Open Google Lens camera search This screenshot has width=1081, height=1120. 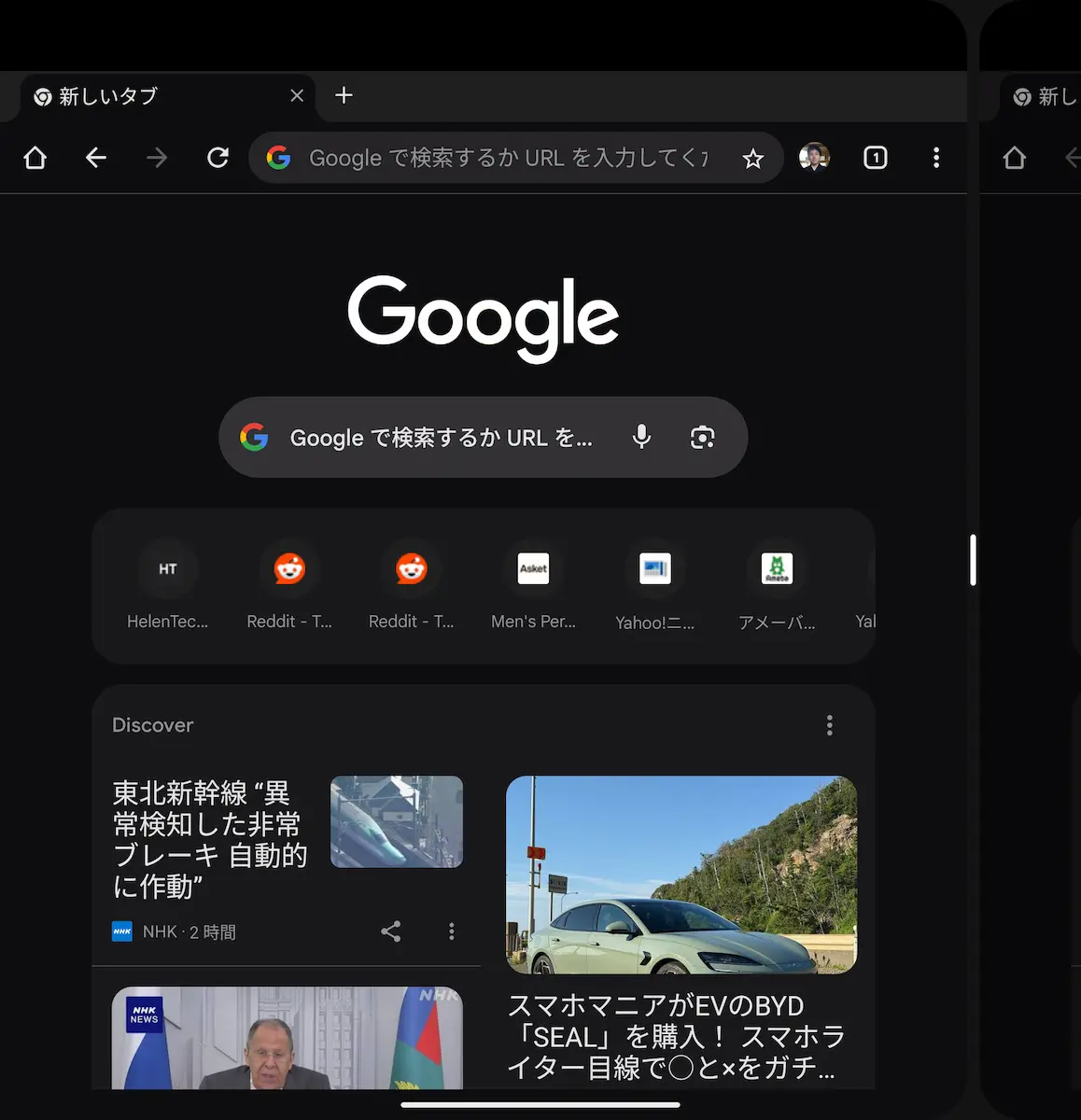702,437
